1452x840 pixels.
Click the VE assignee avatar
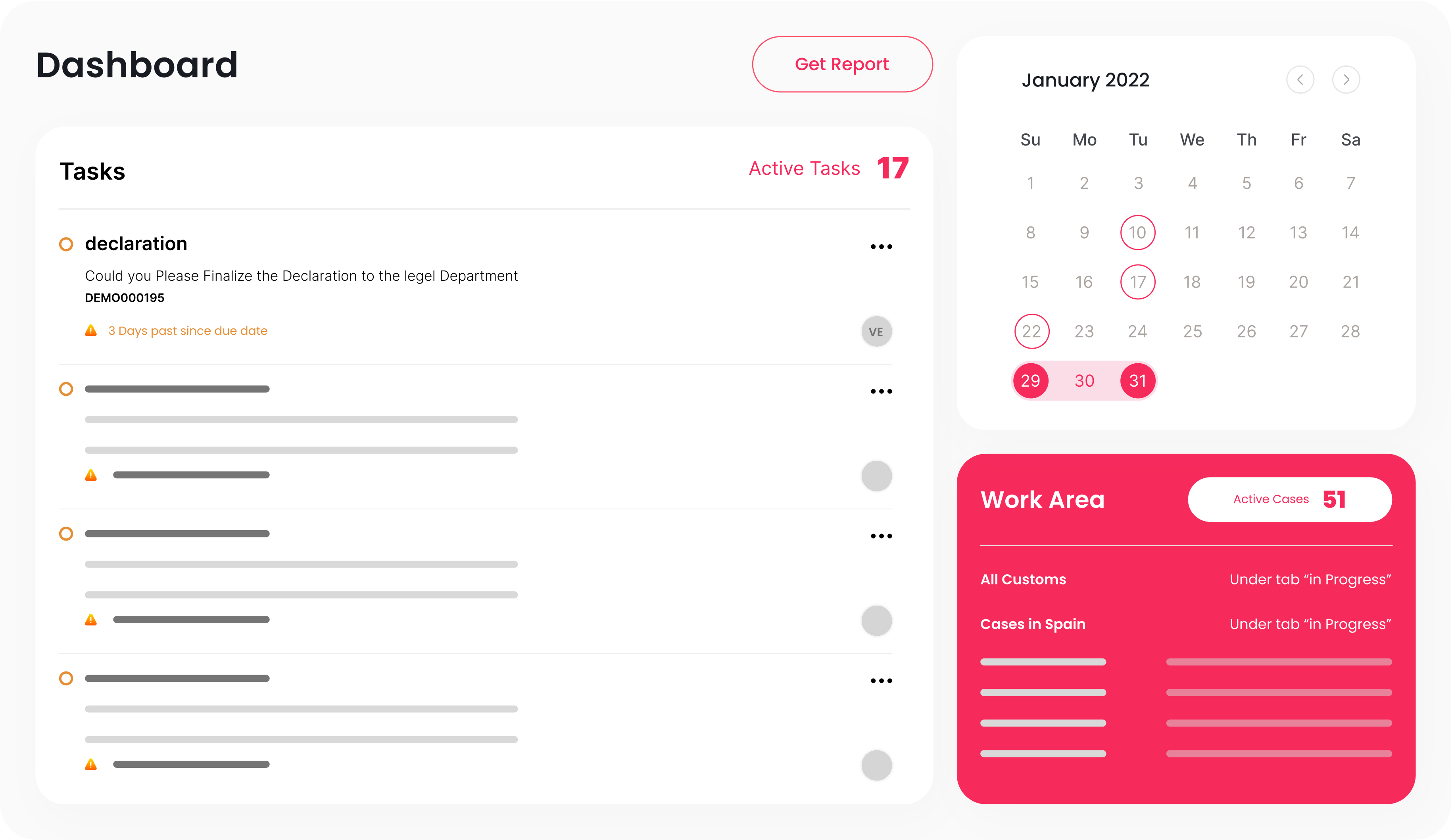pyautogui.click(x=876, y=332)
